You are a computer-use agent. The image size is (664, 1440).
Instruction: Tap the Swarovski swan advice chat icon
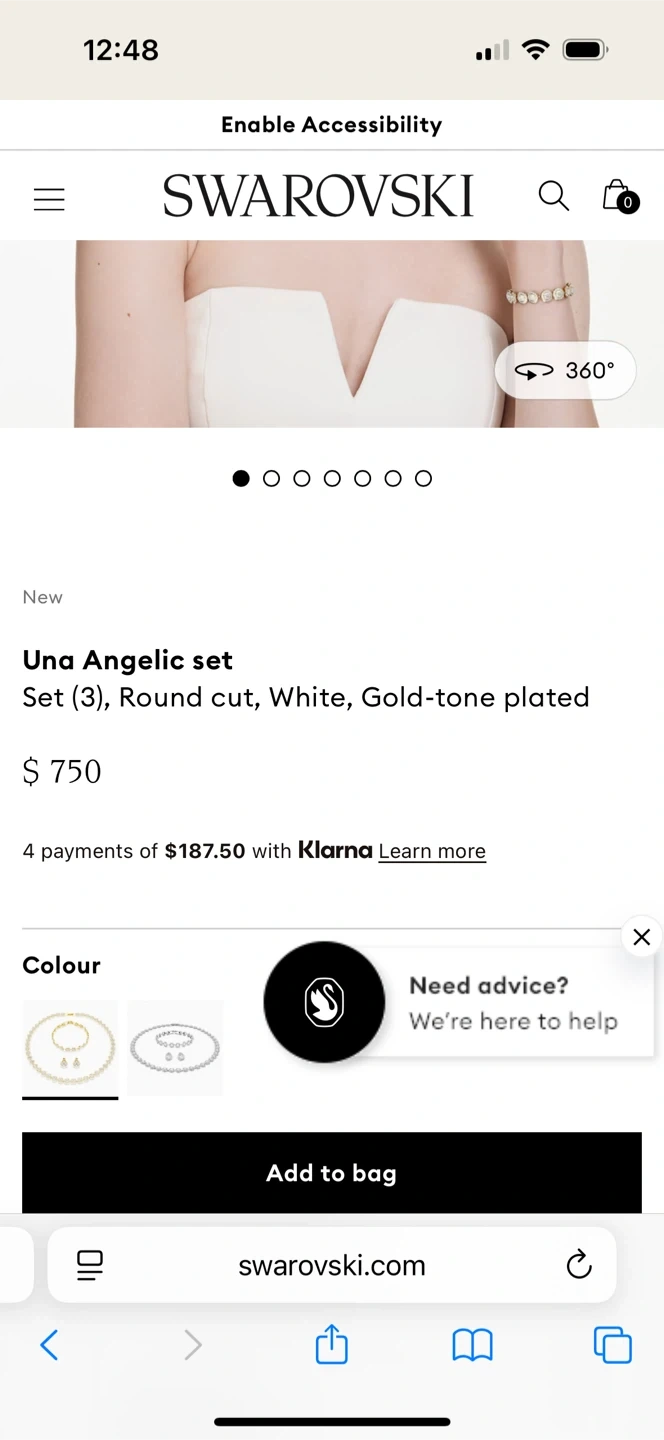[x=324, y=1001]
